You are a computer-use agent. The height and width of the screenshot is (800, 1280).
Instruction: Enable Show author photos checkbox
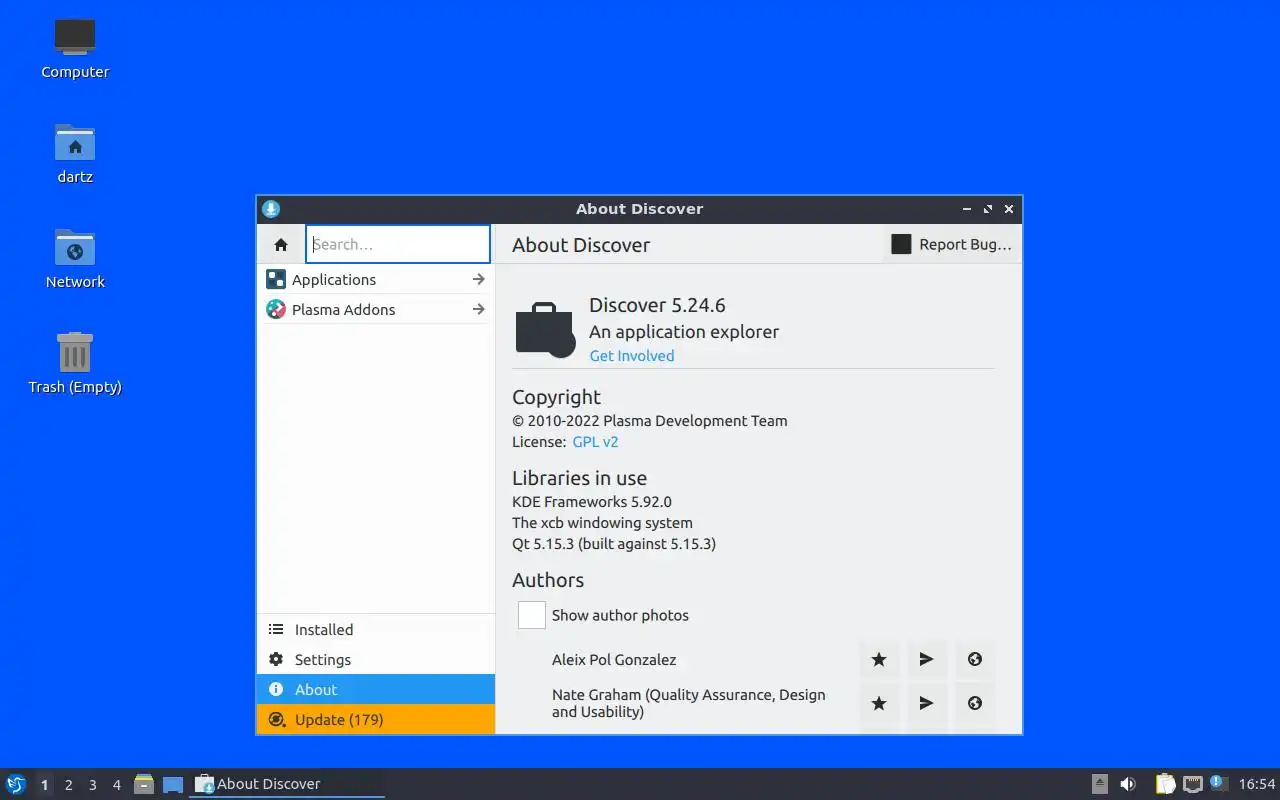pos(532,615)
